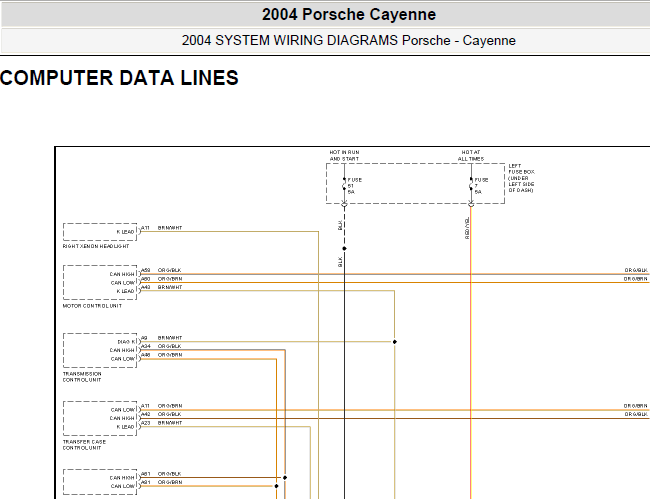Click pin "A9" of the Transmission Control Unit
This screenshot has height=499, width=650.
pos(144,338)
